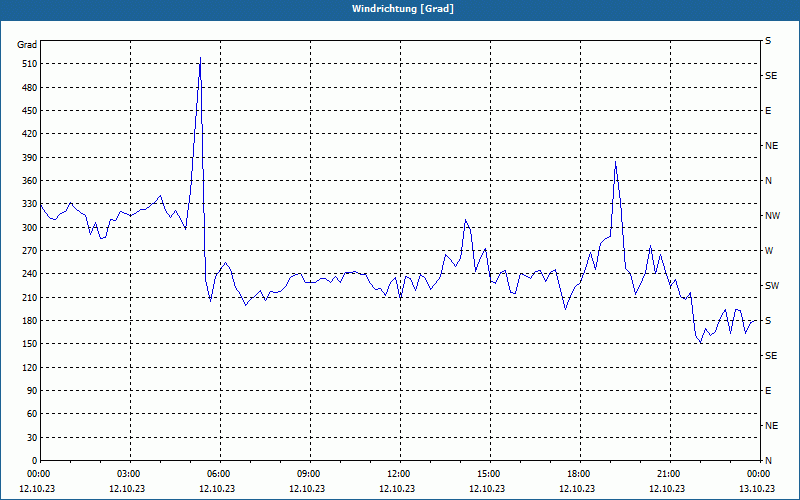Select the 0 value at the axis origin
The height and width of the screenshot is (500, 800).
point(34,461)
